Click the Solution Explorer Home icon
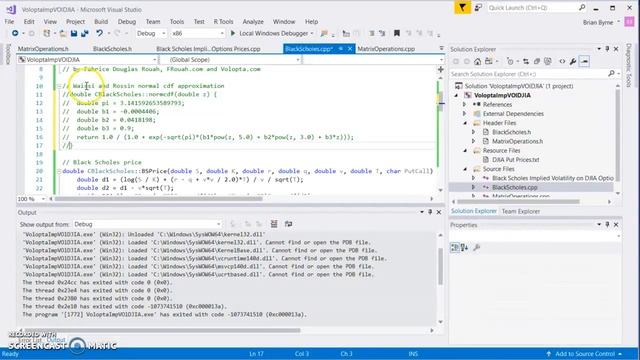Image resolution: width=640 pixels, height=360 pixels. pyautogui.click(x=477, y=62)
